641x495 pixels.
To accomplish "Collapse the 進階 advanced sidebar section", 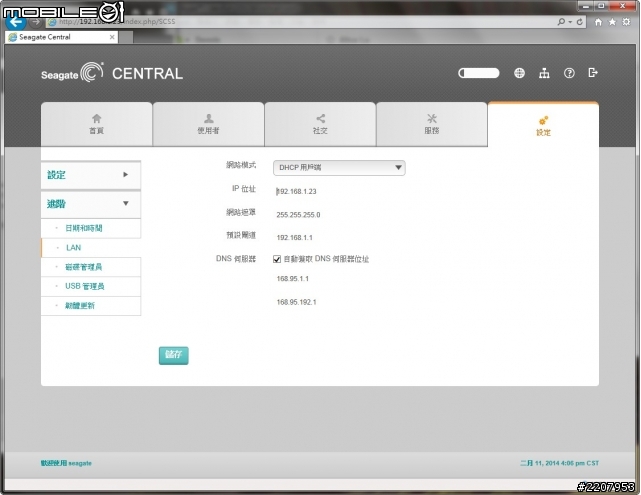I will tap(91, 204).
